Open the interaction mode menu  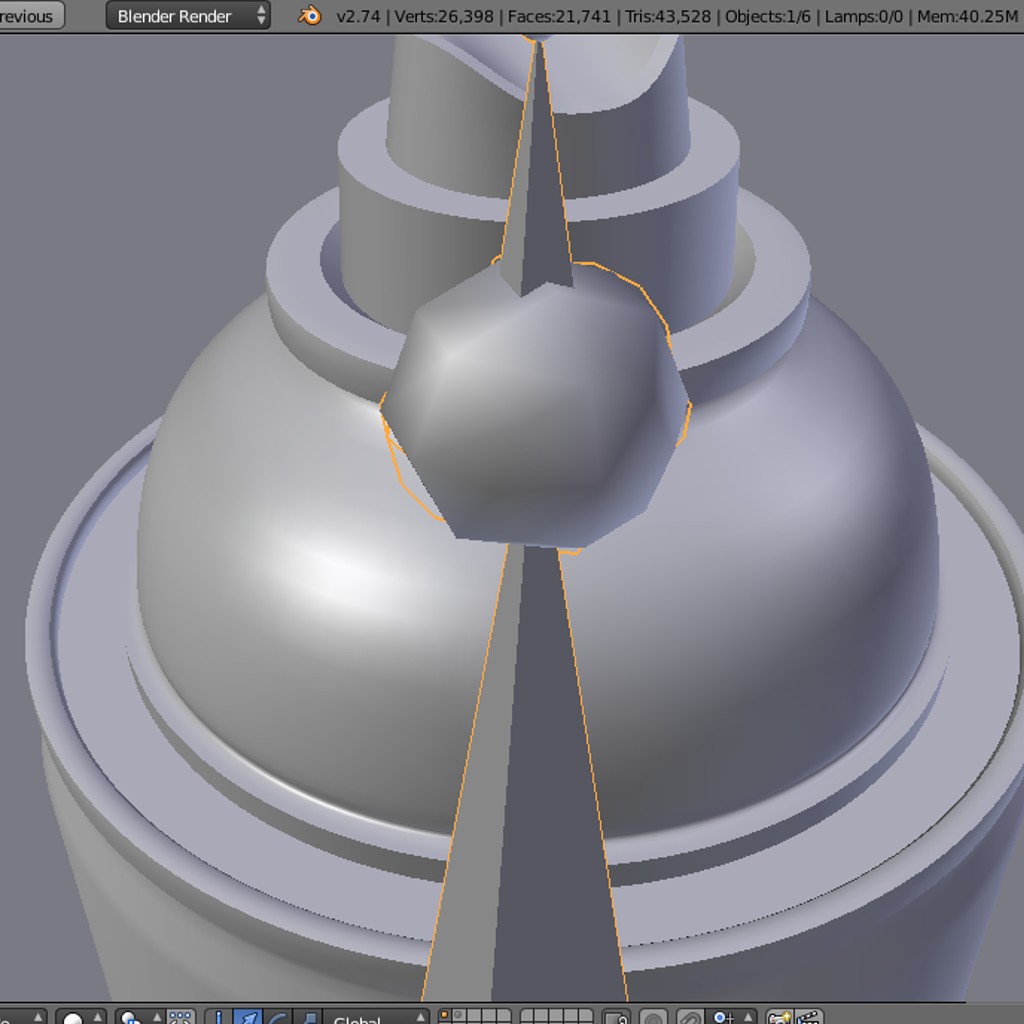pyautogui.click(x=27, y=1017)
